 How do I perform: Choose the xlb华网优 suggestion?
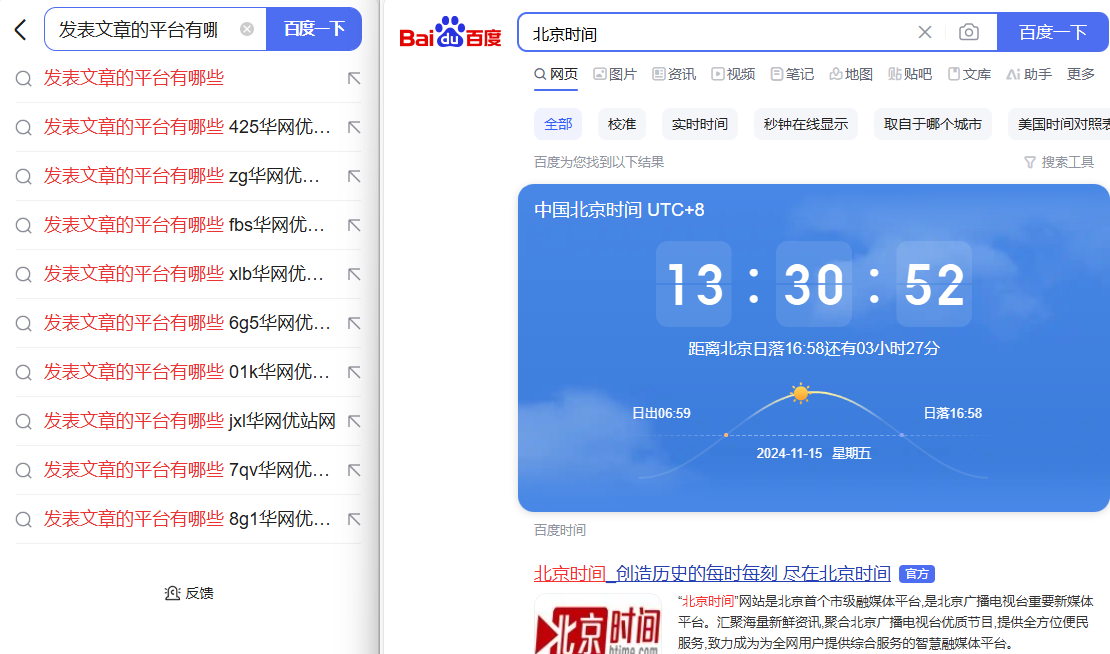184,274
